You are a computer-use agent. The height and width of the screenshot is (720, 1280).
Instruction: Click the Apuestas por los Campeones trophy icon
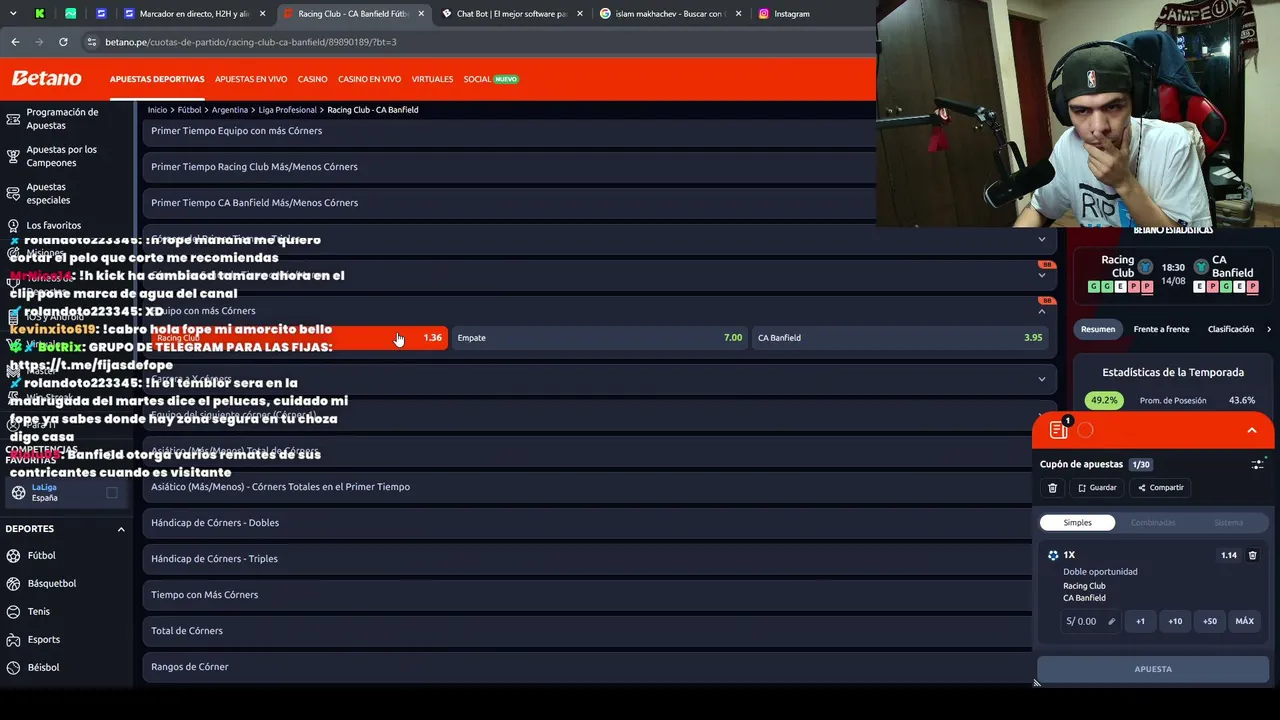click(13, 156)
